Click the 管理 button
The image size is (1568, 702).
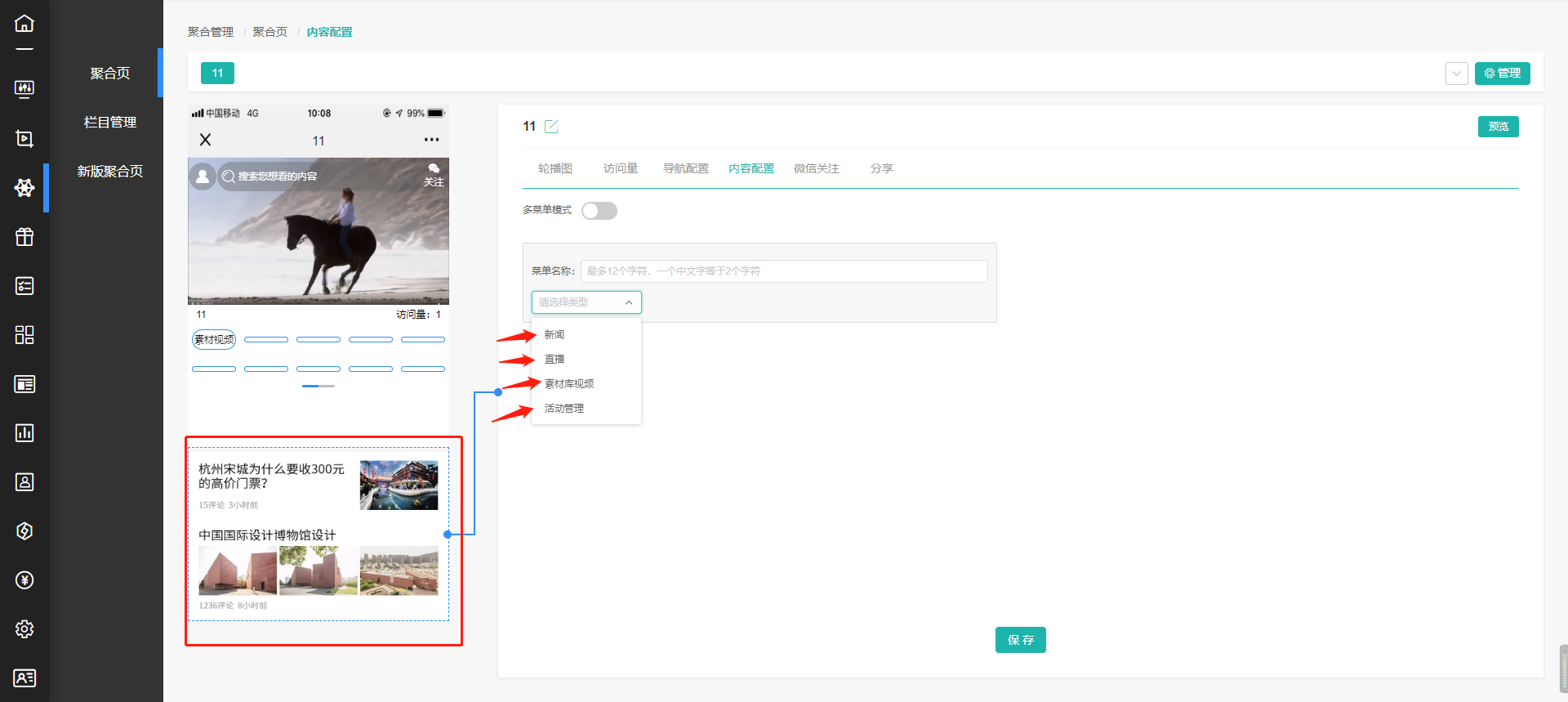pos(1503,74)
